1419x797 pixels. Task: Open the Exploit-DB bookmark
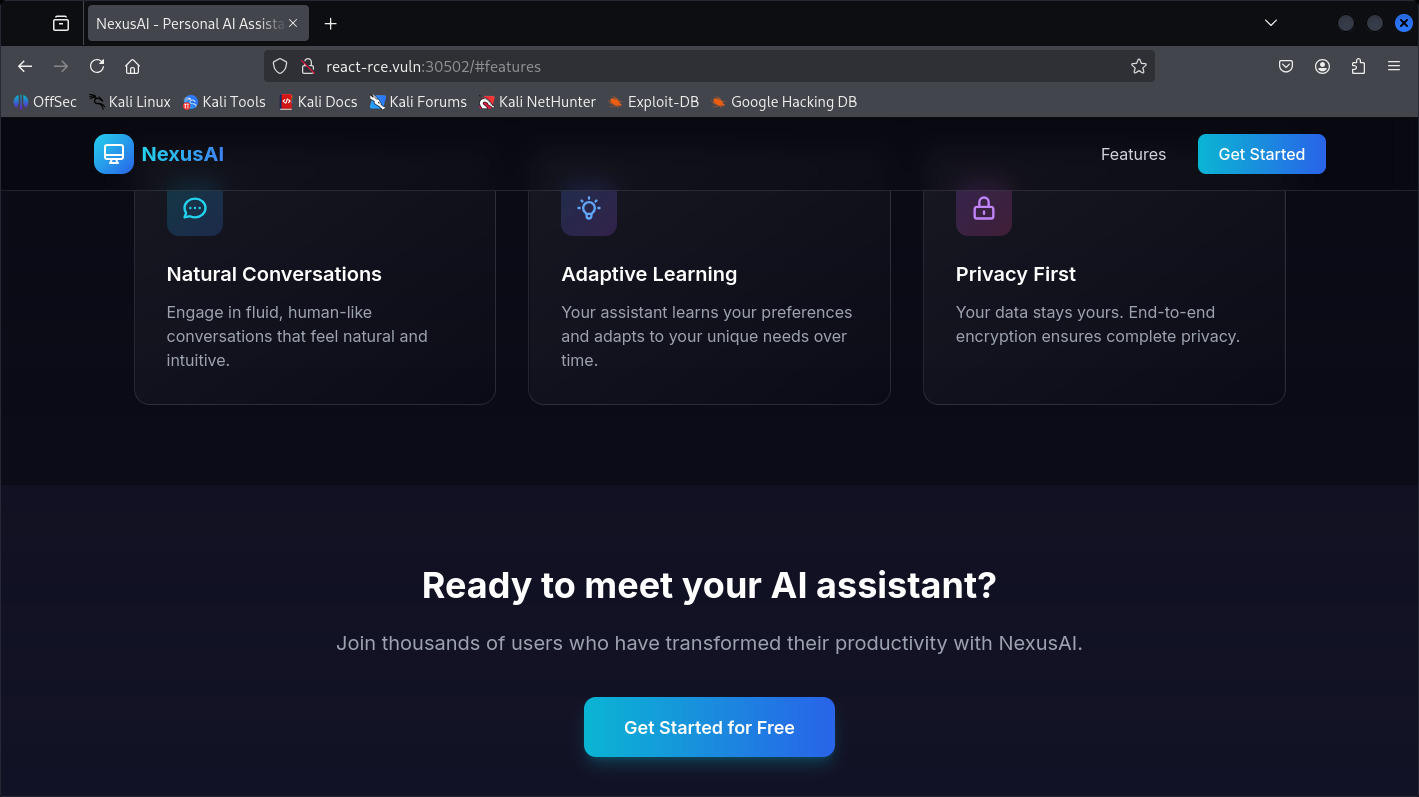[653, 101]
